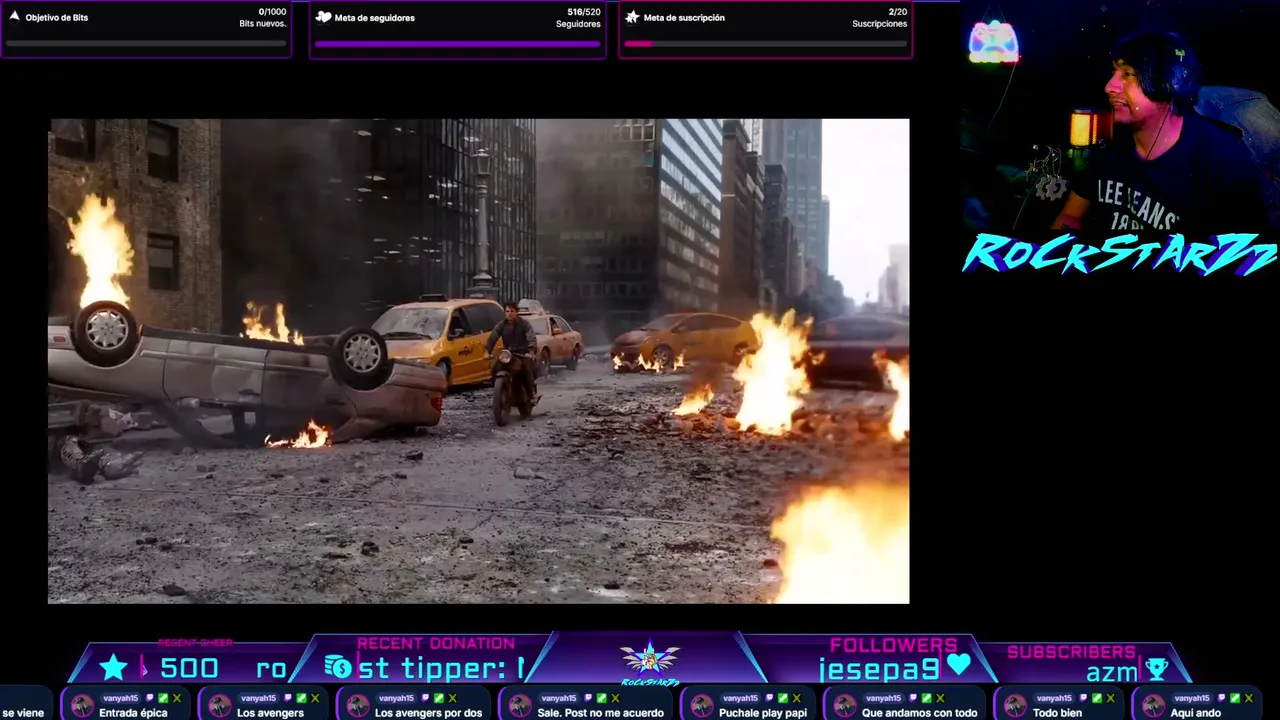Screen dimensions: 1280x720
Task: Click the purple badge on the 'Entrada épica' message
Action: tap(150, 698)
